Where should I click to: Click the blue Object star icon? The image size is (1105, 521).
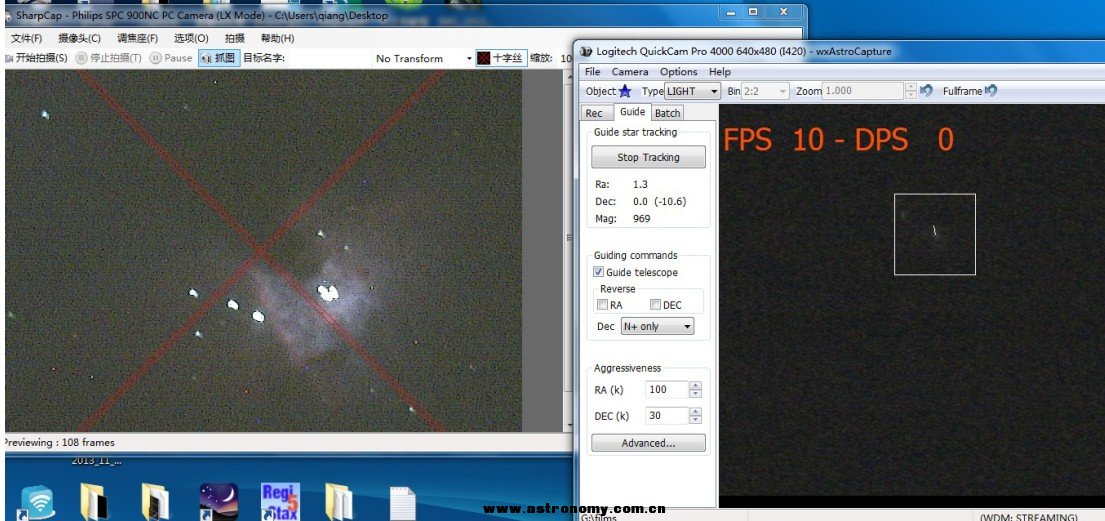point(625,91)
